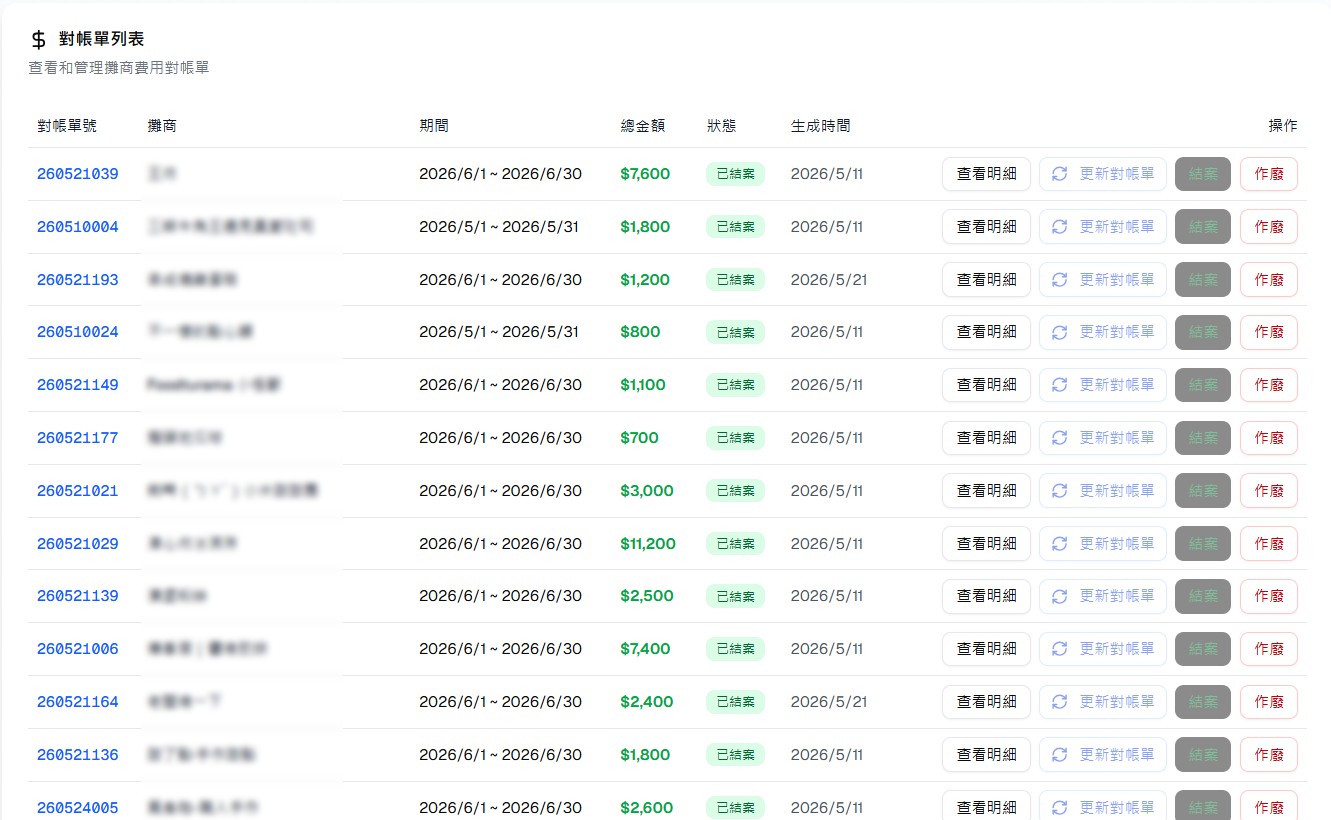Screen dimensions: 1331x820
Task: View details (查看明細) for 260521029
Action: coord(986,544)
